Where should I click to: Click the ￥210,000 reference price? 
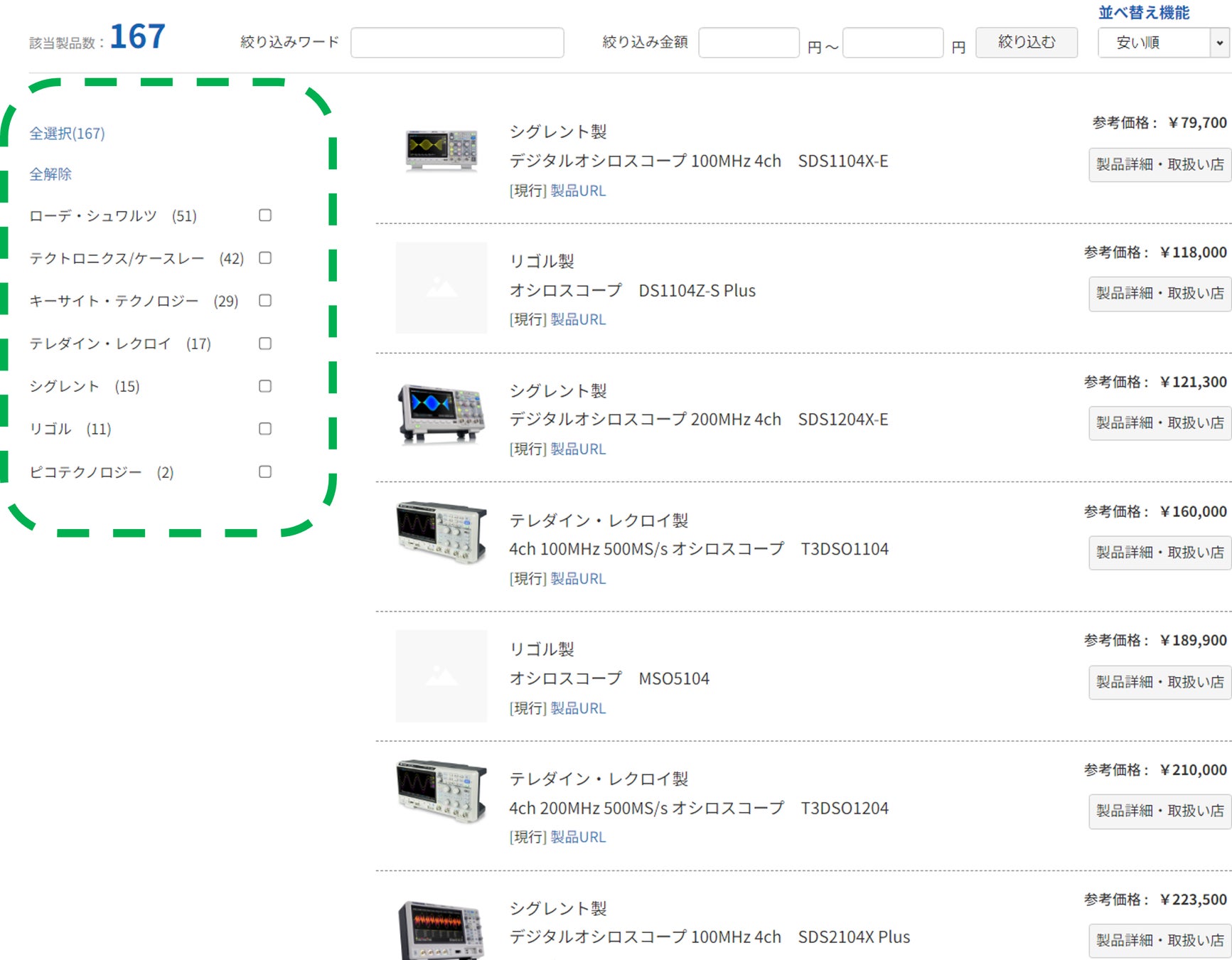[x=1193, y=769]
